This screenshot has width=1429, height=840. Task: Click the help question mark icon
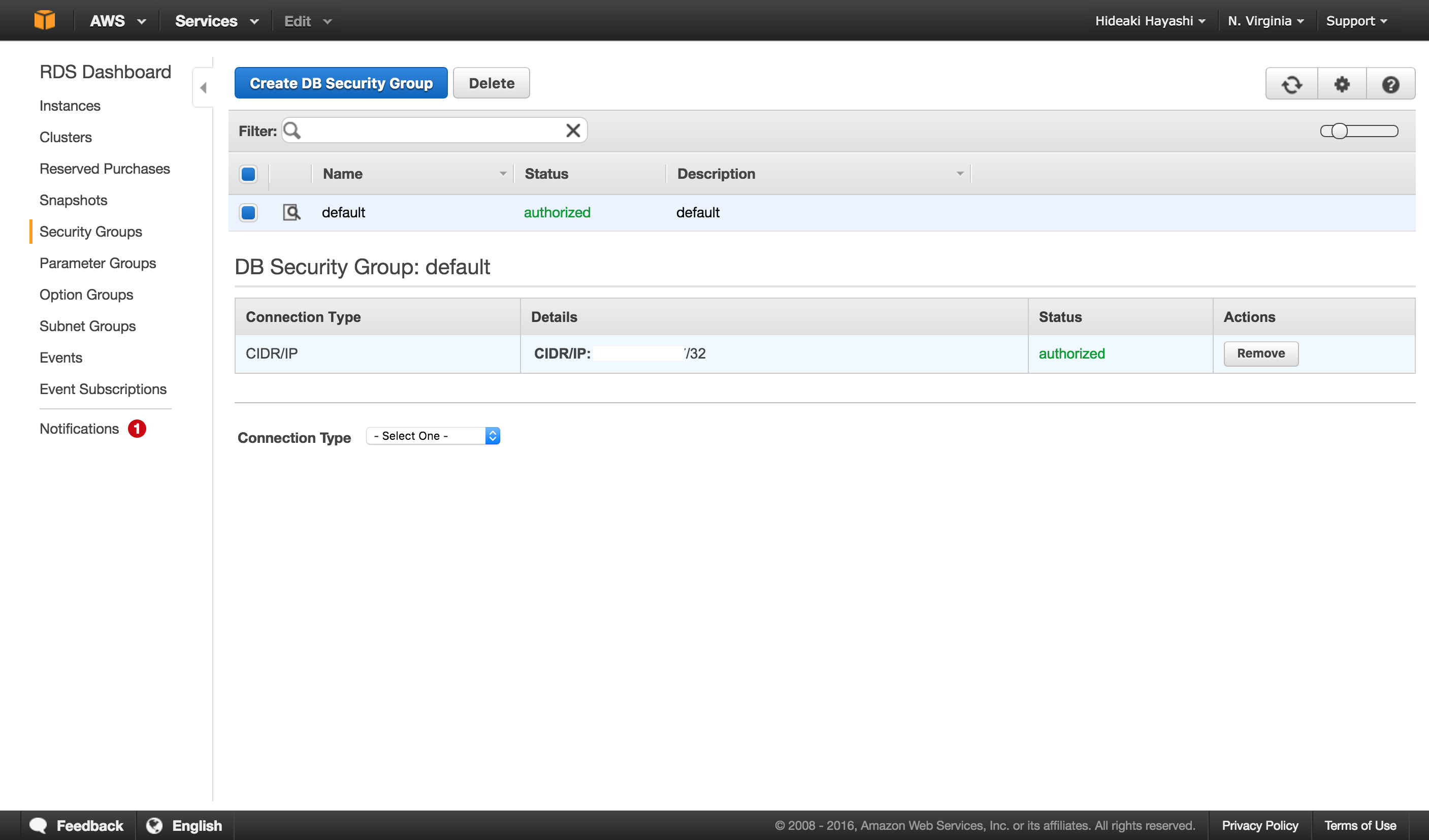click(x=1390, y=84)
